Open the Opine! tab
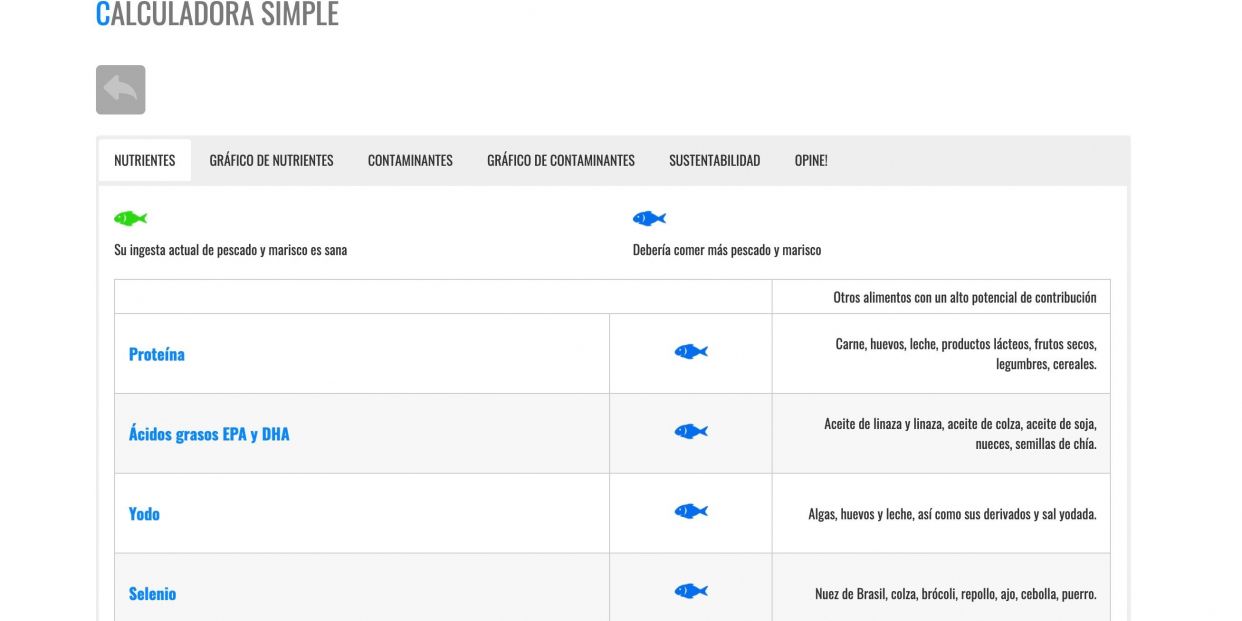This screenshot has width=1242, height=621. click(x=811, y=160)
